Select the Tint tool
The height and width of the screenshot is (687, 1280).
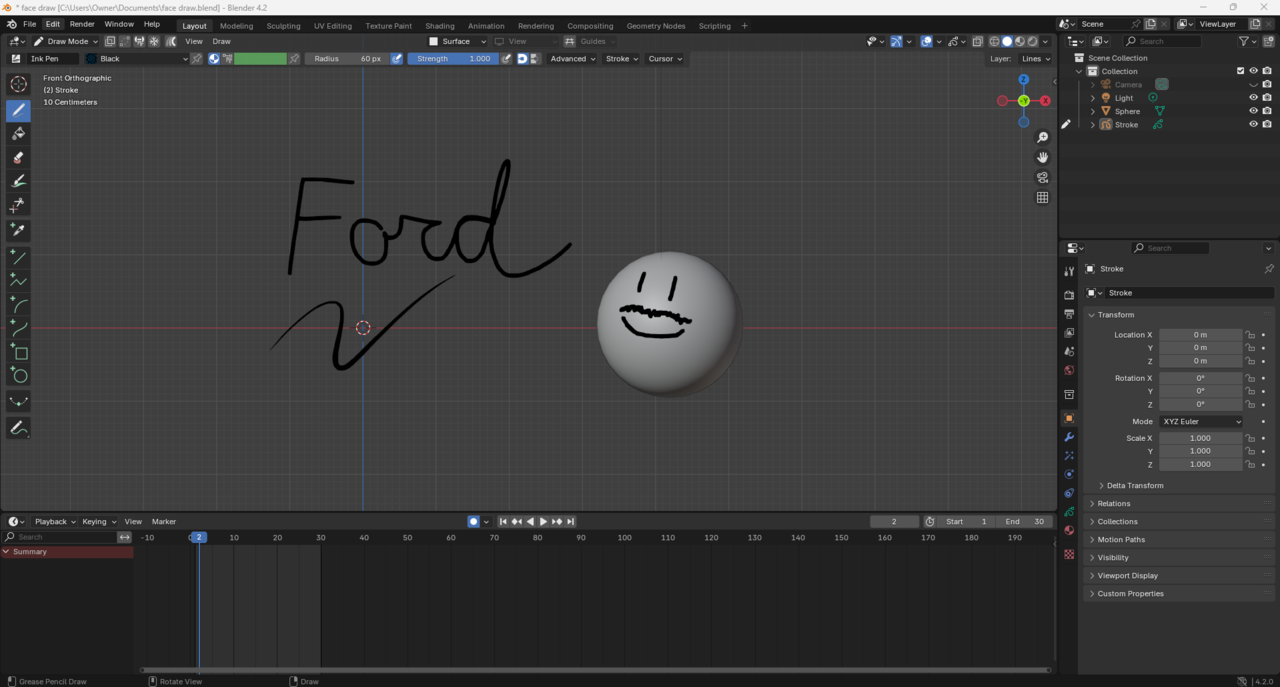tap(18, 181)
